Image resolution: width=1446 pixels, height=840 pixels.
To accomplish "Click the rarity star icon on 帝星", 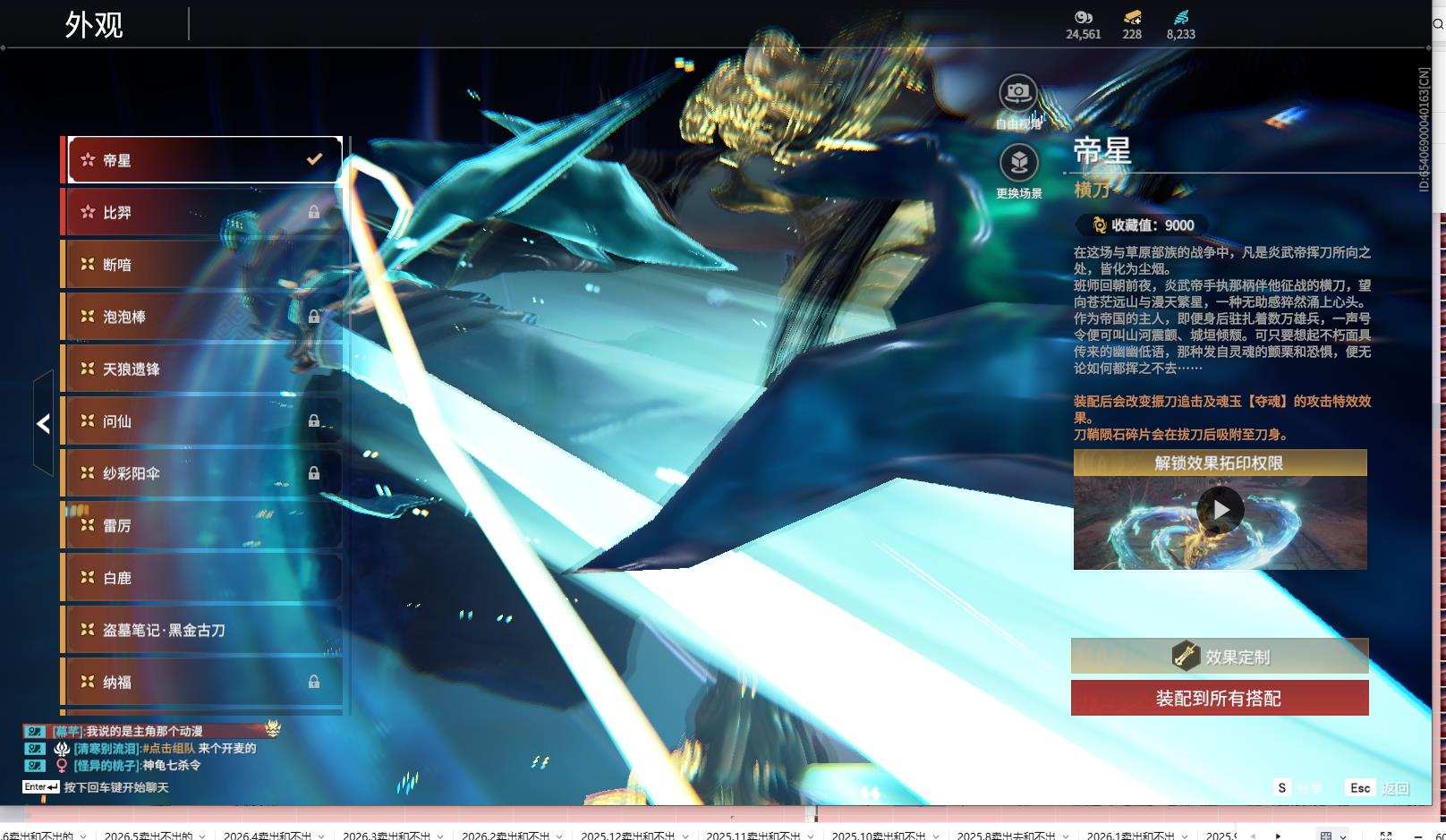I will [x=88, y=160].
